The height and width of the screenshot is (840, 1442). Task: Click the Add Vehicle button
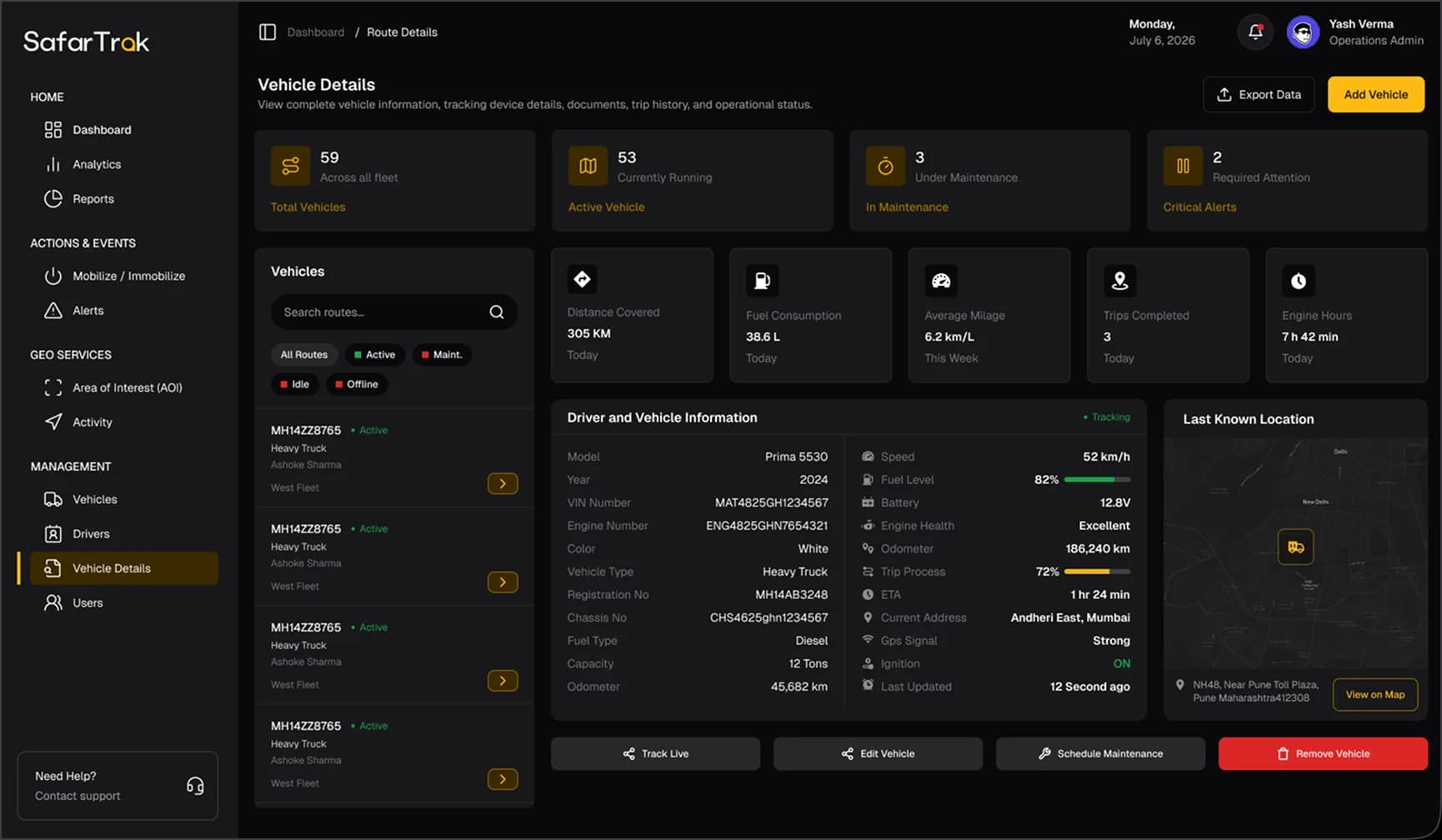tap(1375, 95)
